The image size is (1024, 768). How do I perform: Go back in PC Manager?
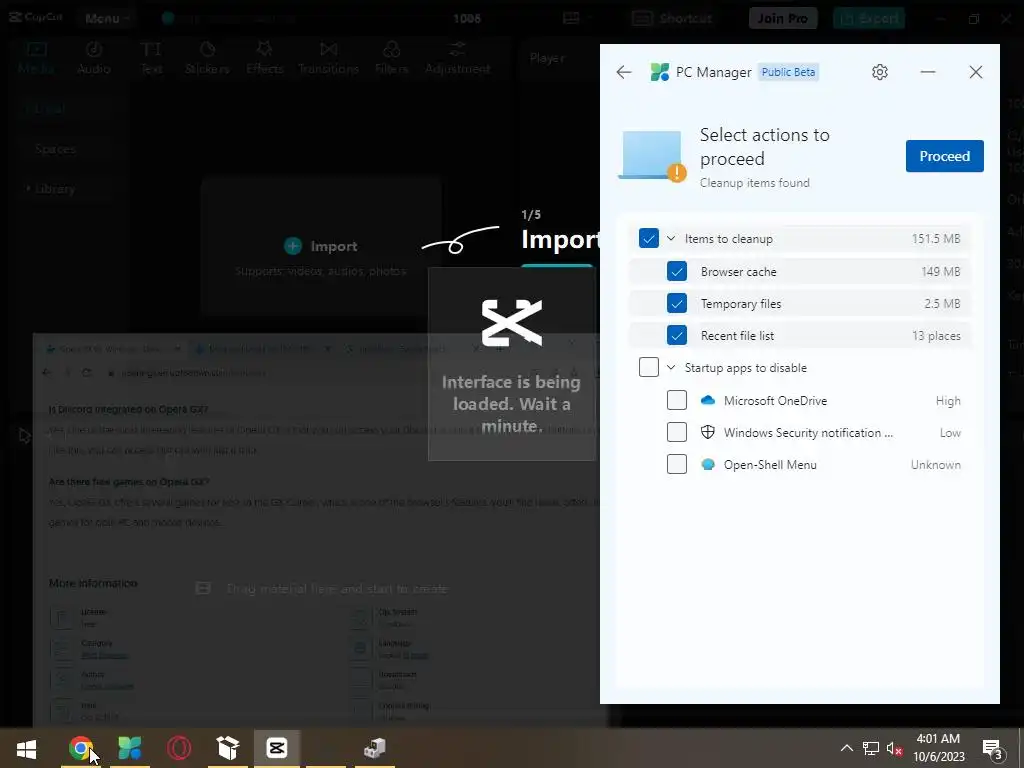click(x=624, y=72)
